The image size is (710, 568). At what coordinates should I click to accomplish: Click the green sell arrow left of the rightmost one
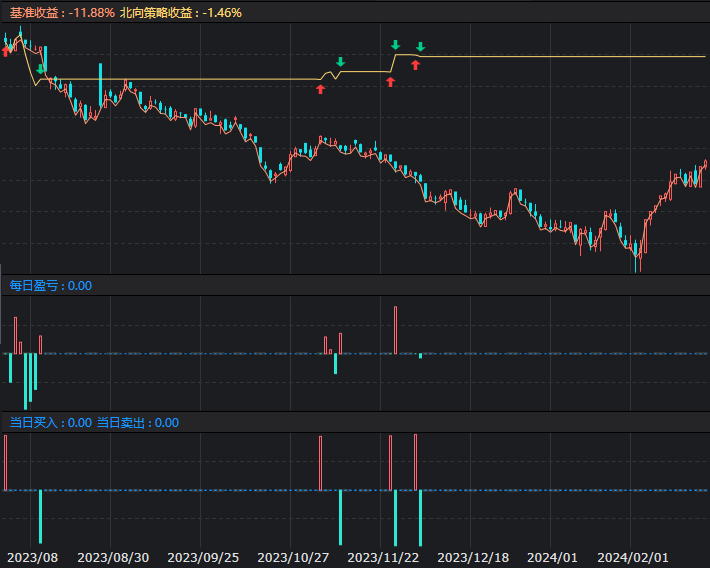[396, 44]
